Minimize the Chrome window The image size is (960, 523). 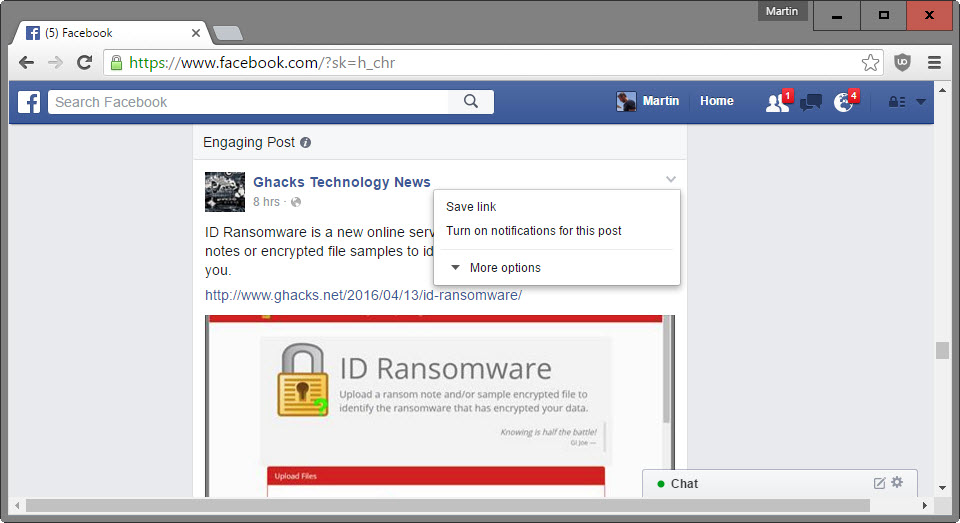837,15
